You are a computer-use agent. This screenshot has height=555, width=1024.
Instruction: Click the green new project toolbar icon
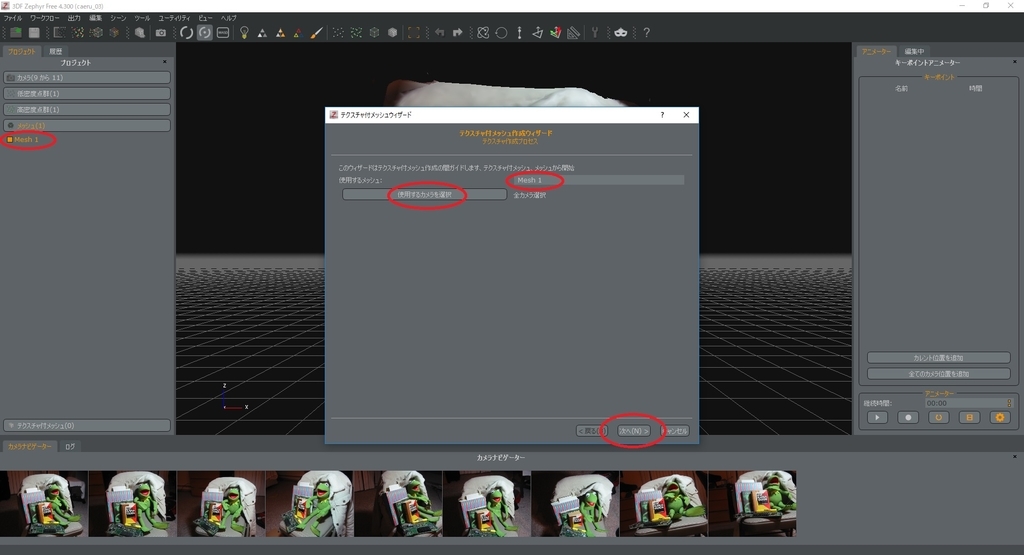pyautogui.click(x=16, y=32)
